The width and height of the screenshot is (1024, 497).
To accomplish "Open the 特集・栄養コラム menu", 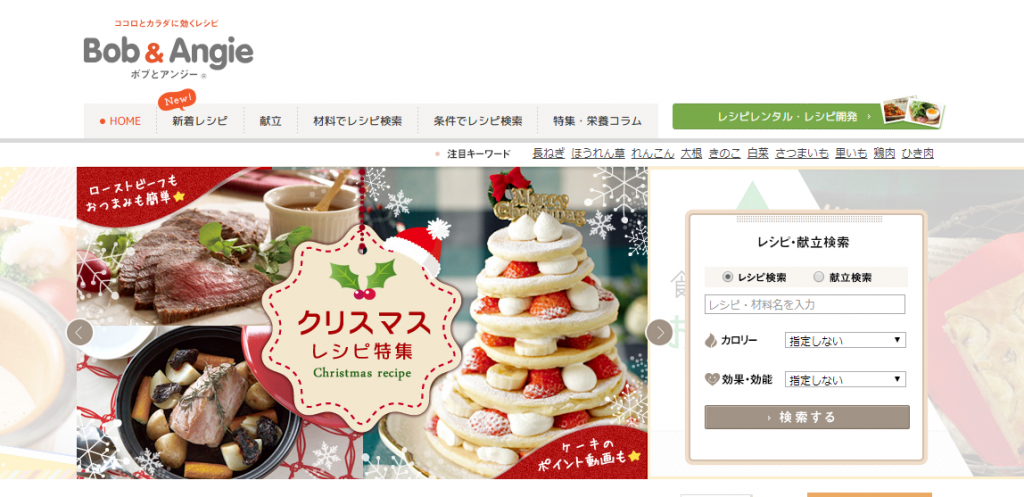I will coord(597,121).
